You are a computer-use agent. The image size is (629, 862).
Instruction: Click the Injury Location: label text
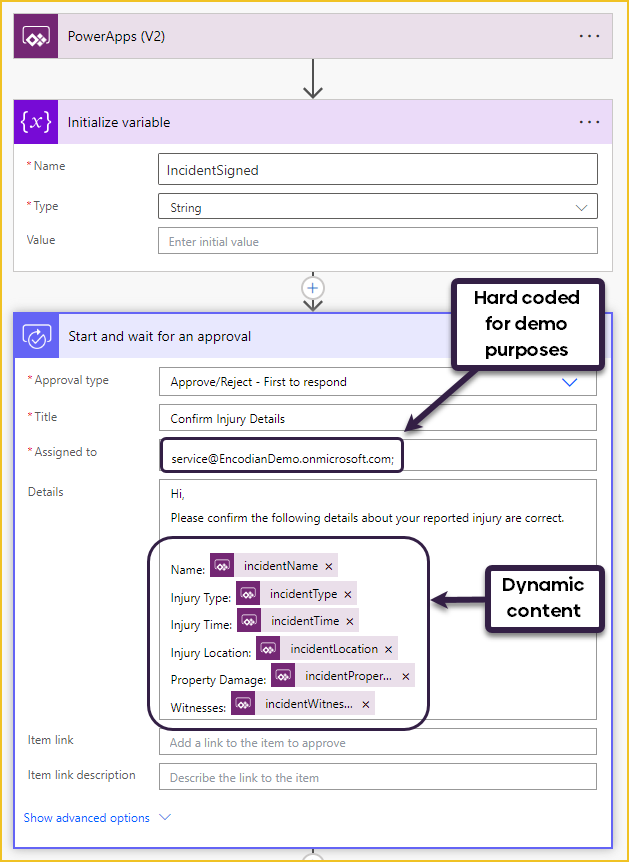(211, 653)
